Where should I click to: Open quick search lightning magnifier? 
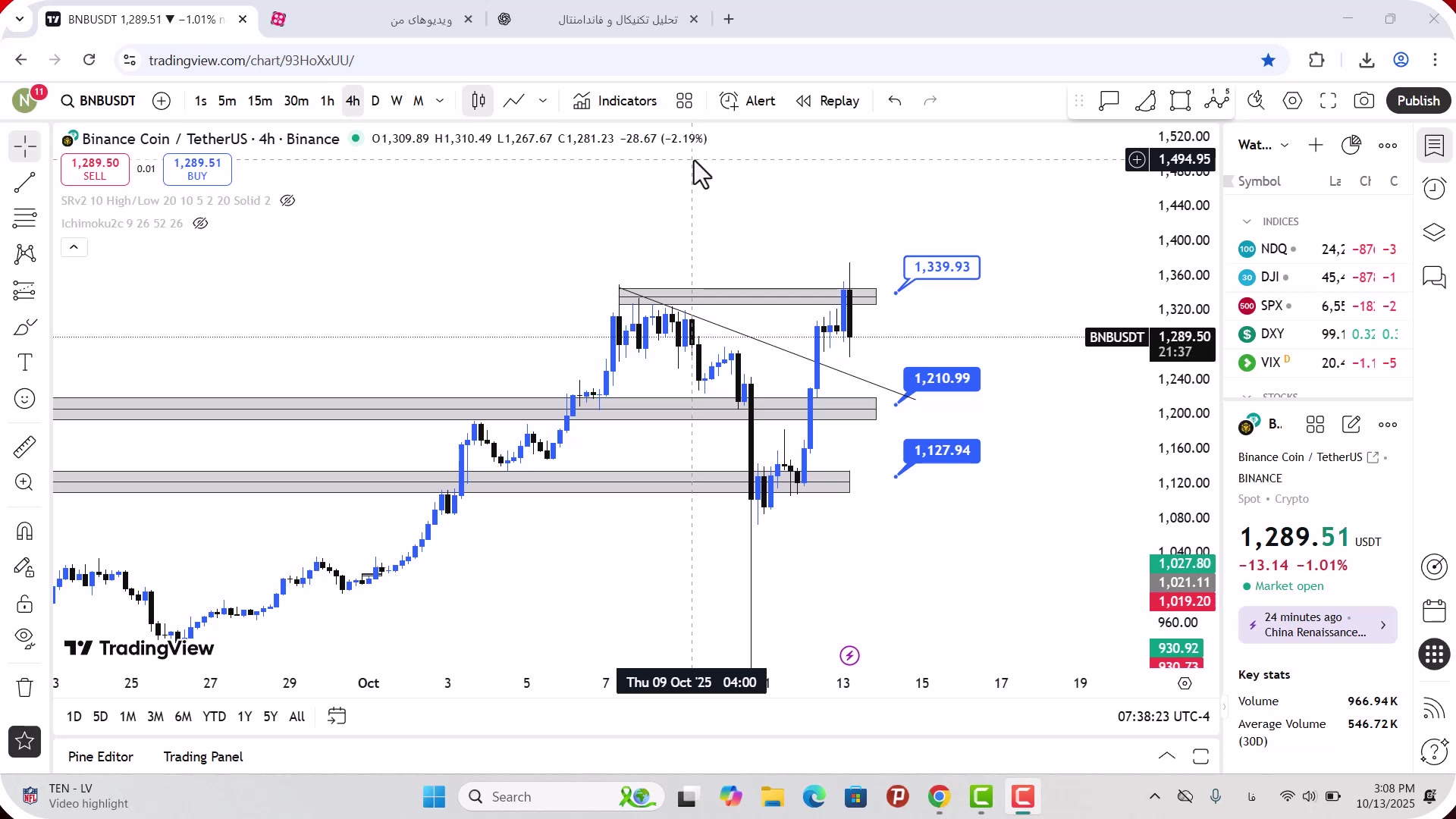click(1257, 101)
